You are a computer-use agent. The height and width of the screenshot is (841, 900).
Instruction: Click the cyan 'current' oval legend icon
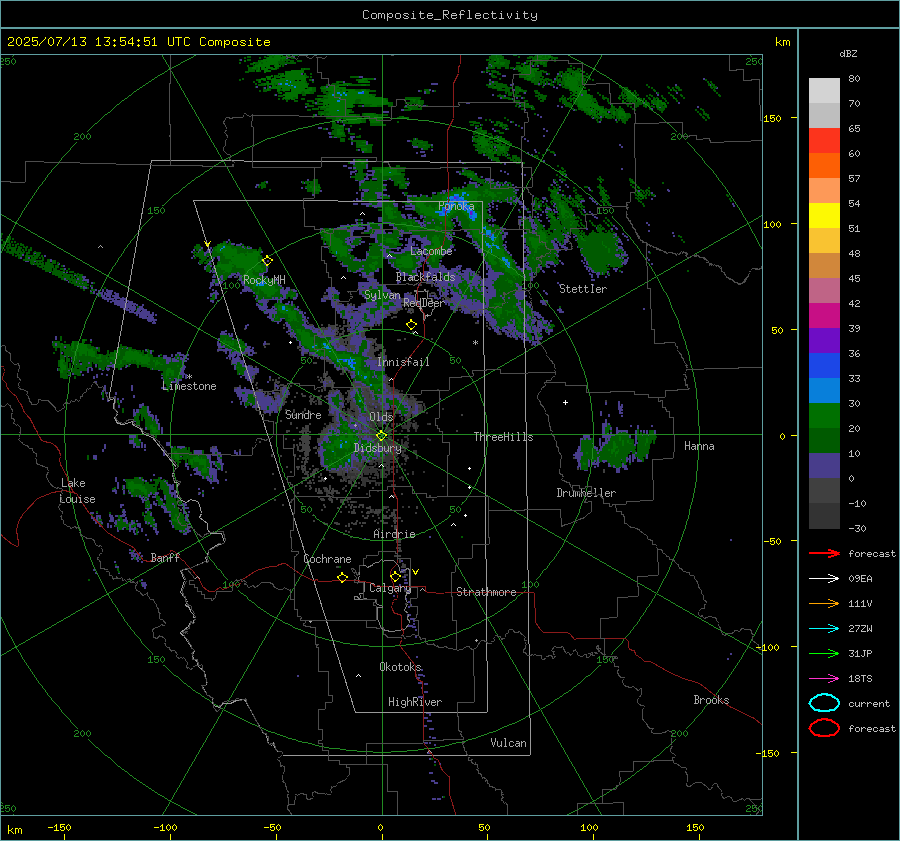tap(824, 703)
